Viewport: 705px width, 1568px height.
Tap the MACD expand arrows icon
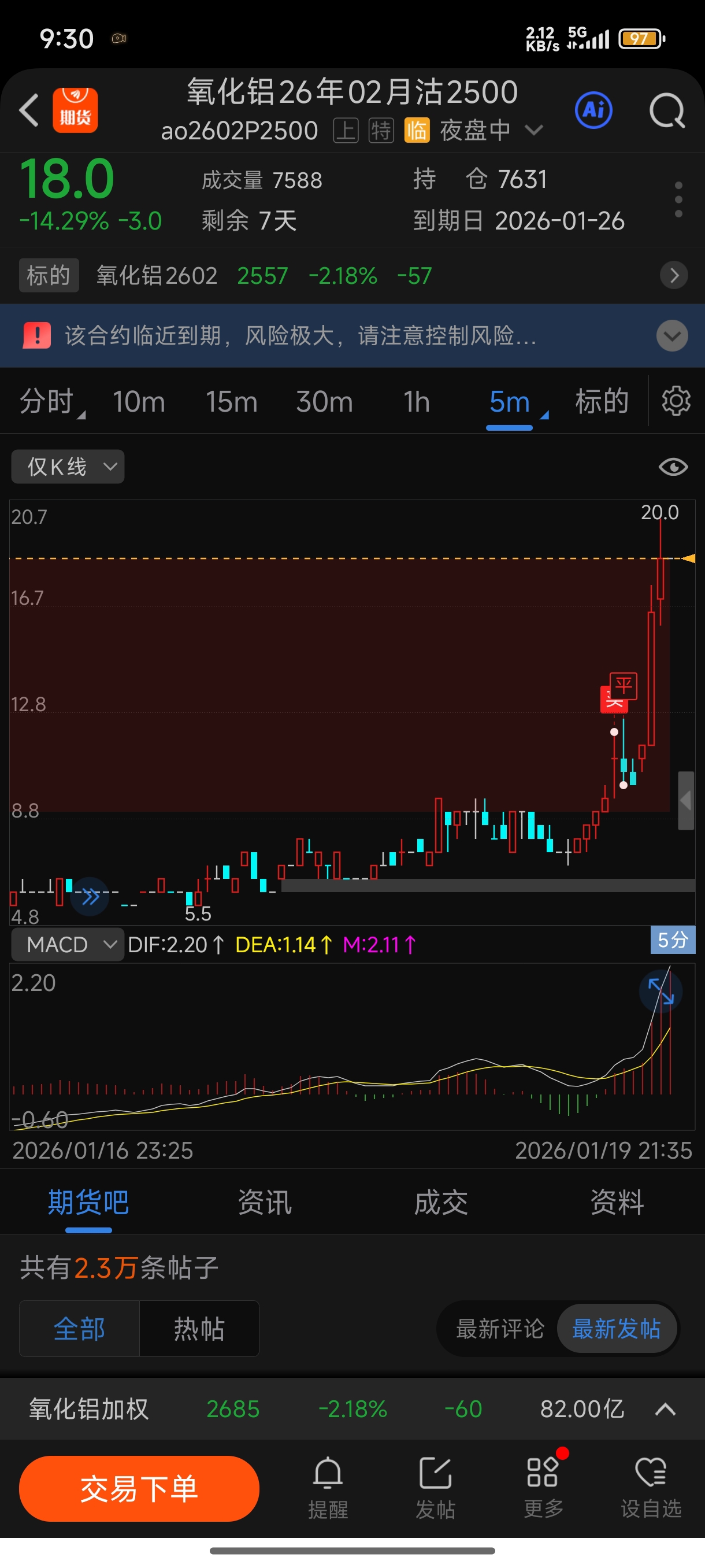pyautogui.click(x=660, y=991)
